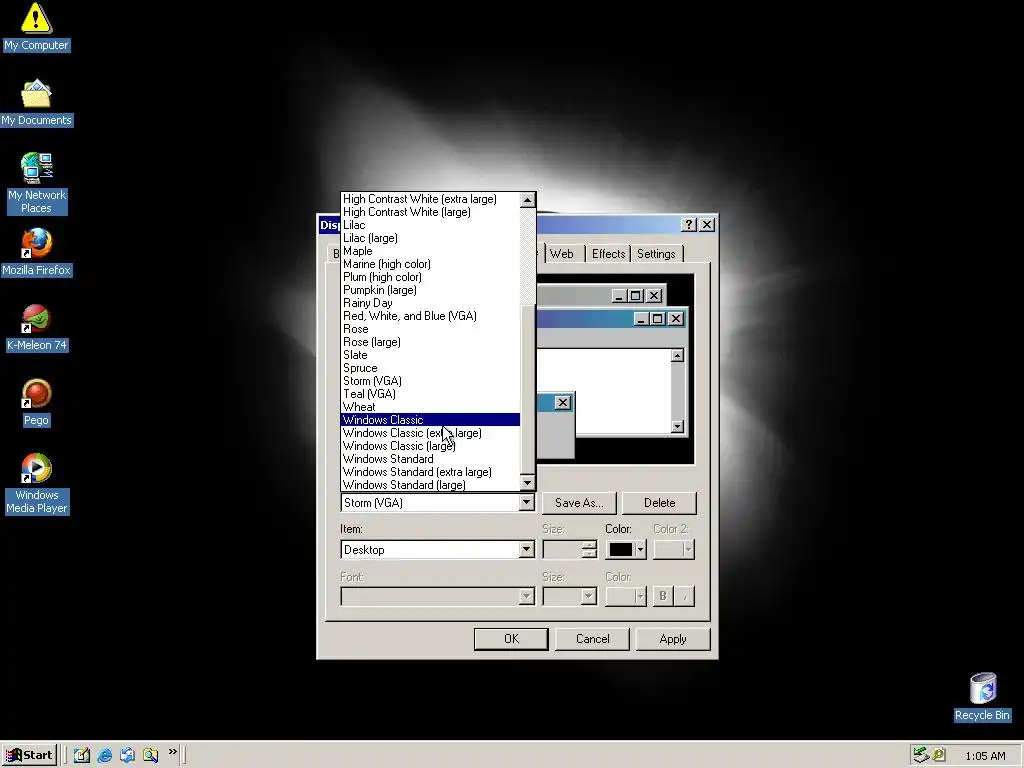
Task: Choose Rainy Day scheme
Action: [430, 302]
